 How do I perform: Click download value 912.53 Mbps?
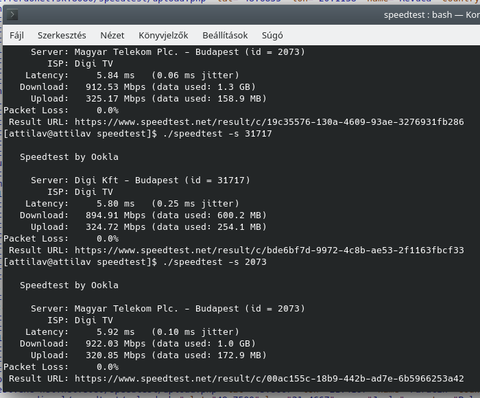pyautogui.click(x=115, y=87)
